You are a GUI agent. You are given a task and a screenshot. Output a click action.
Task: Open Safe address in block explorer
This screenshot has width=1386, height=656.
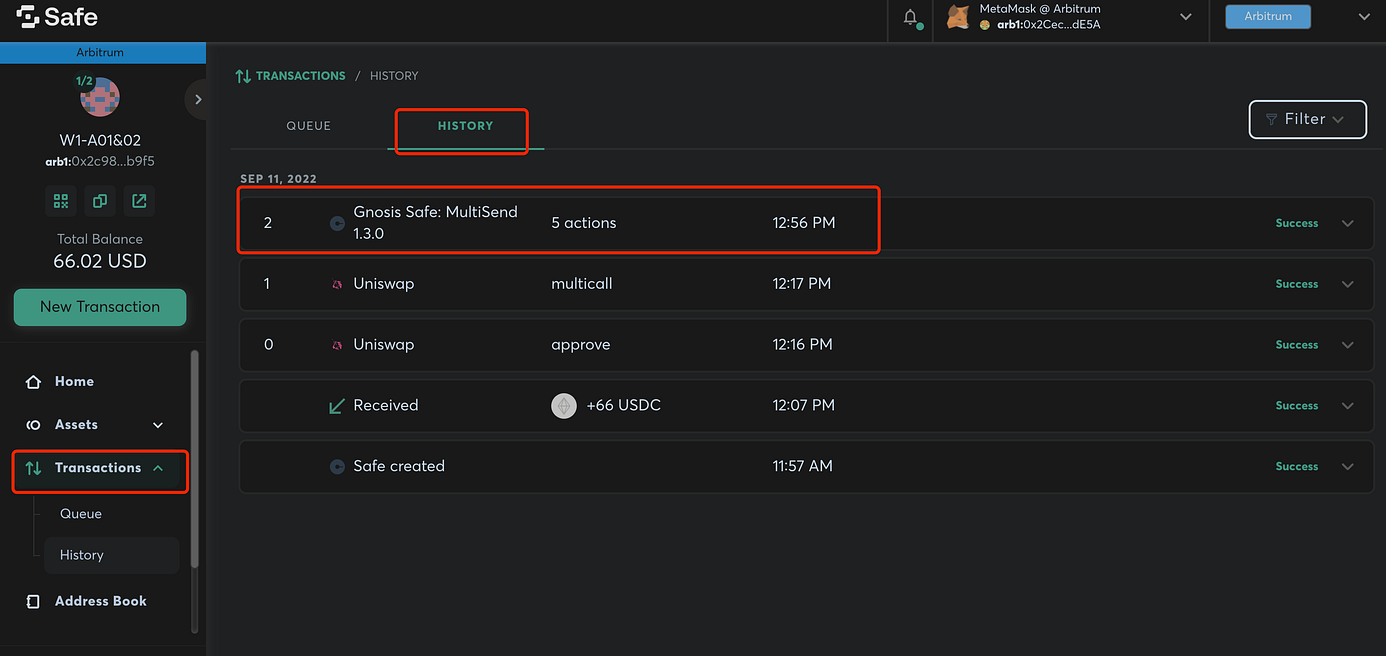pos(139,201)
